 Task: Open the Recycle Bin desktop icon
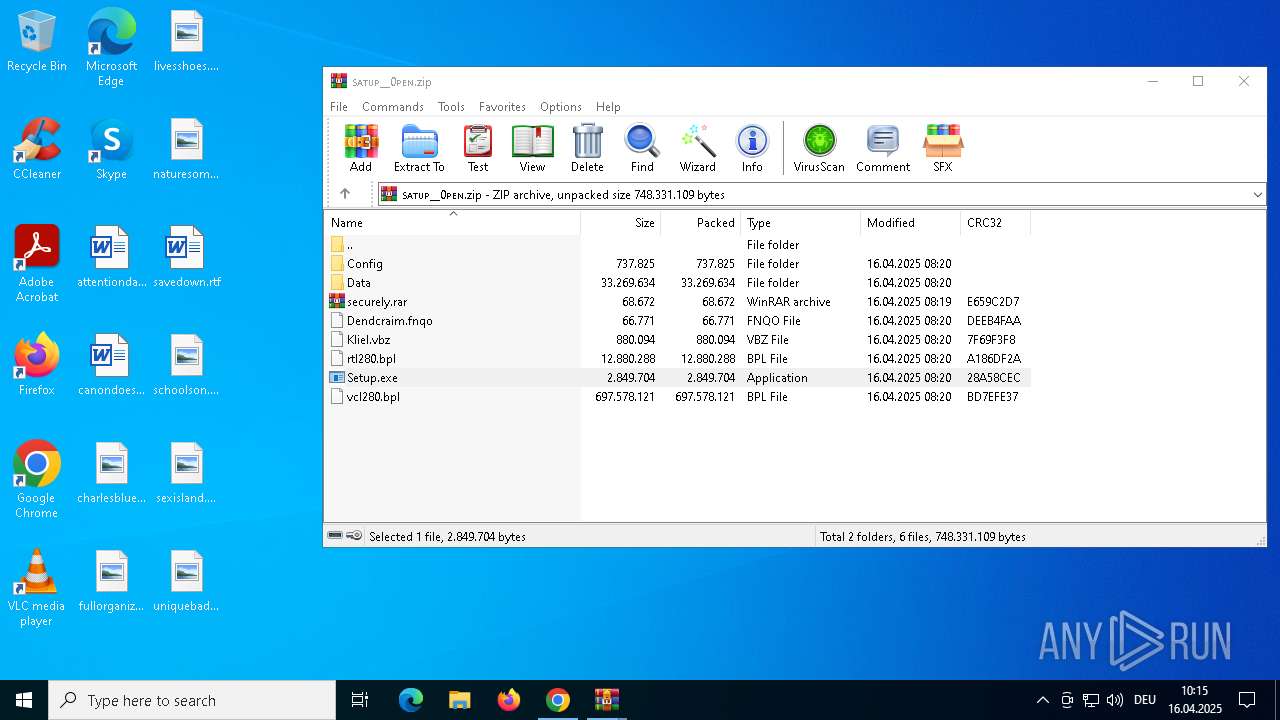point(37,41)
